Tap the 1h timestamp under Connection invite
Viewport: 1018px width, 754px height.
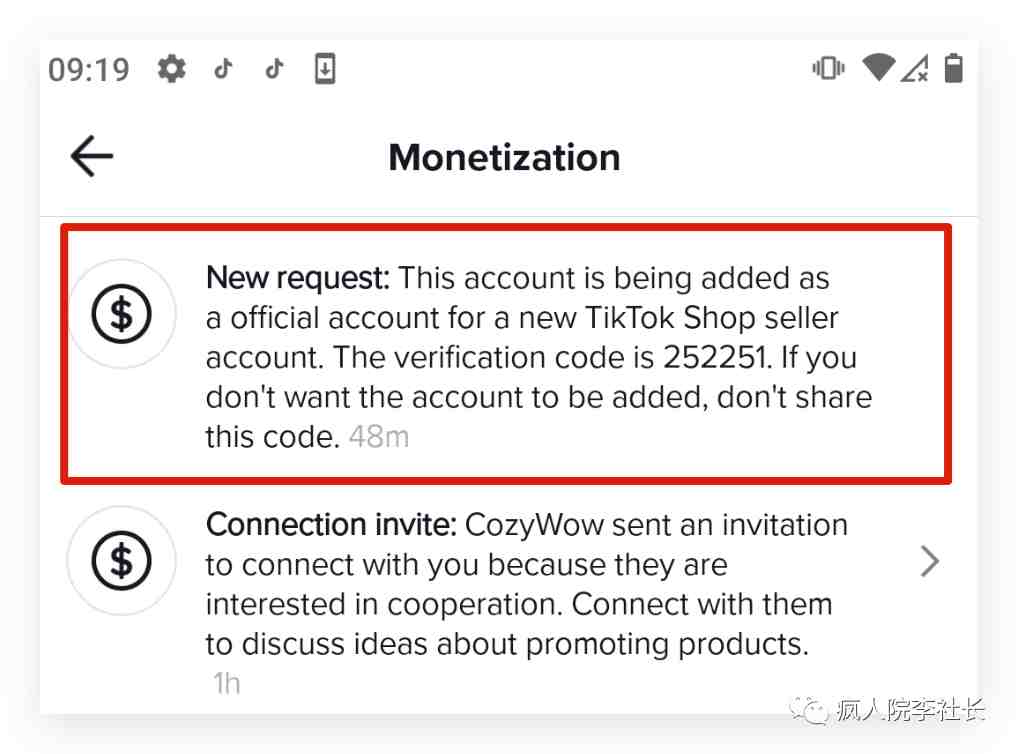[x=226, y=683]
